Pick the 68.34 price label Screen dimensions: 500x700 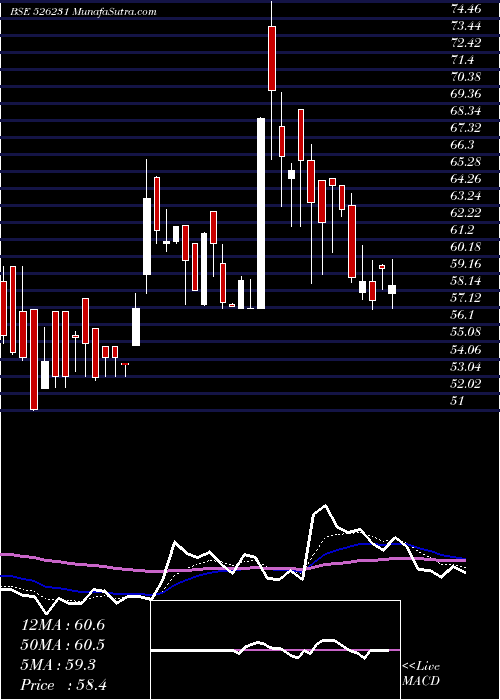467,110
